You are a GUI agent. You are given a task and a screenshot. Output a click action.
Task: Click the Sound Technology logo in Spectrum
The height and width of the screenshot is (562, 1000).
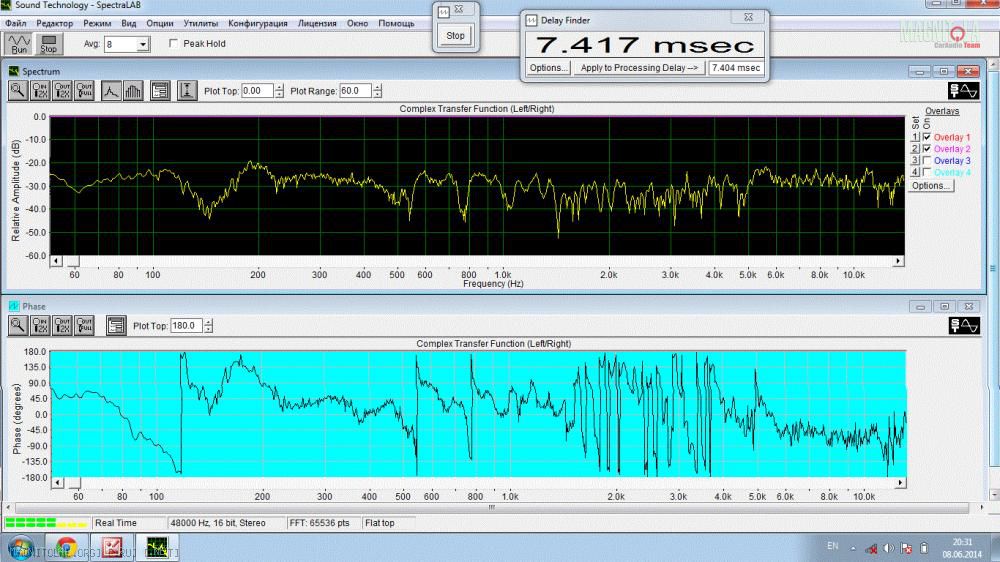(x=963, y=91)
